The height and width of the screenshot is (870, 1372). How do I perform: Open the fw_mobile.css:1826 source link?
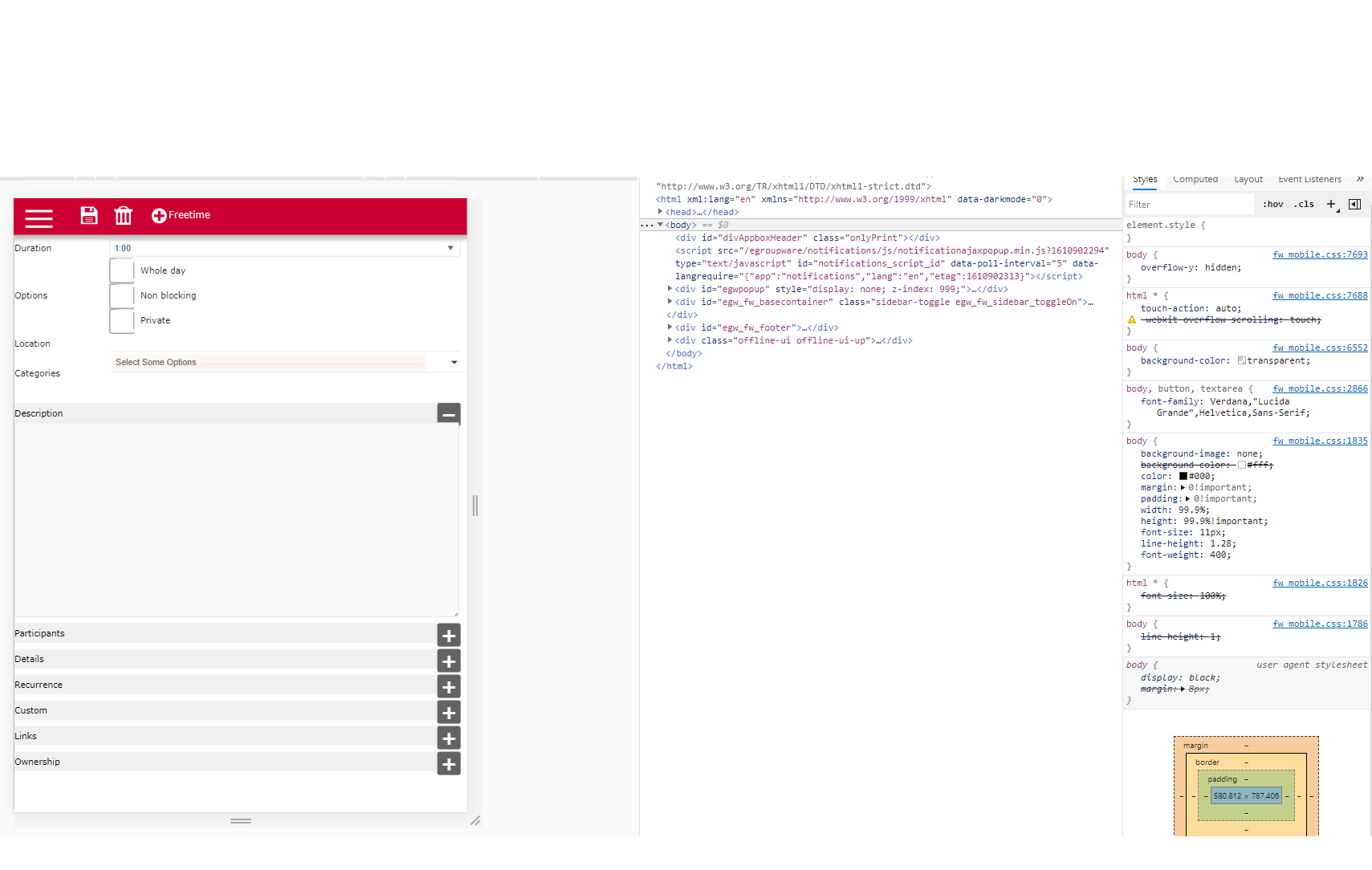click(1320, 583)
